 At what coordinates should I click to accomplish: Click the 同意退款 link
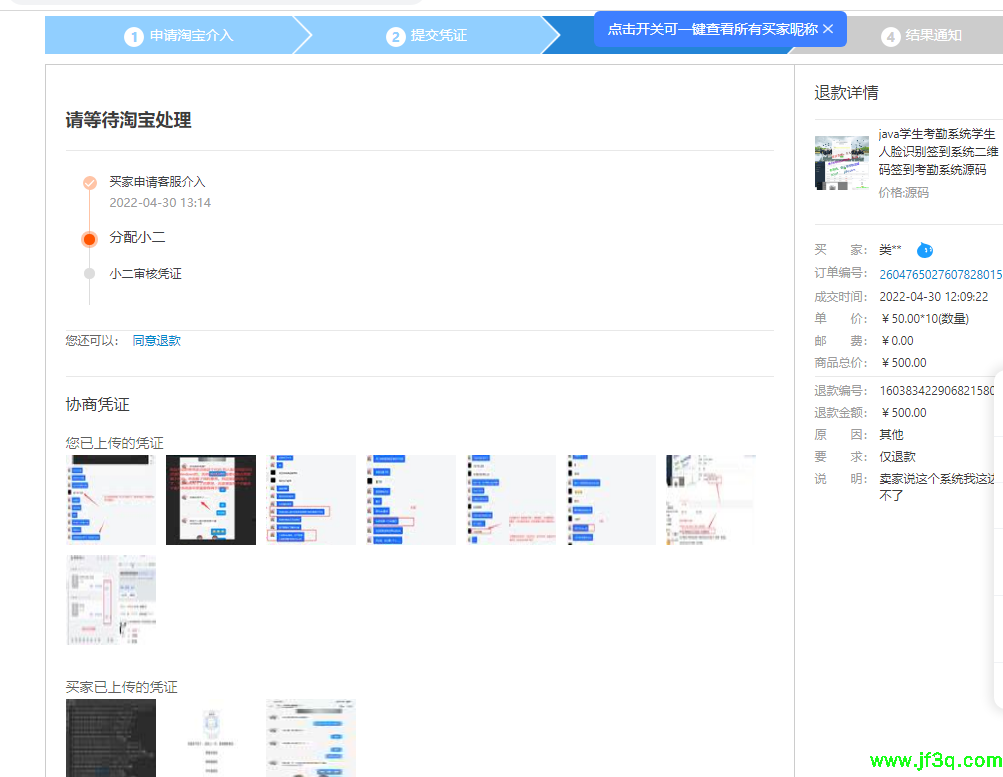click(157, 341)
